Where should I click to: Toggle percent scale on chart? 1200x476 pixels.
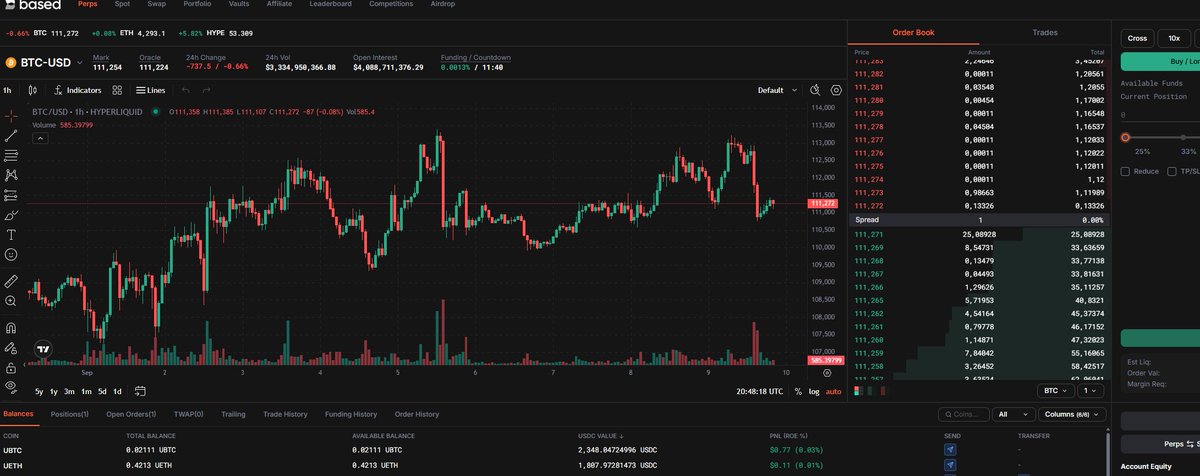(798, 391)
